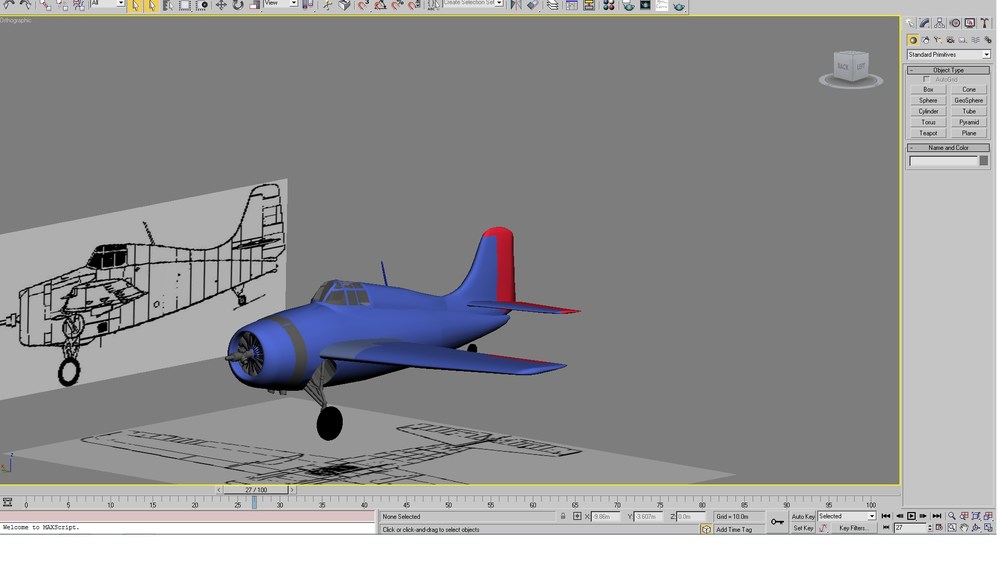
Task: Click the Orbit viewport icon
Action: pyautogui.click(x=976, y=528)
